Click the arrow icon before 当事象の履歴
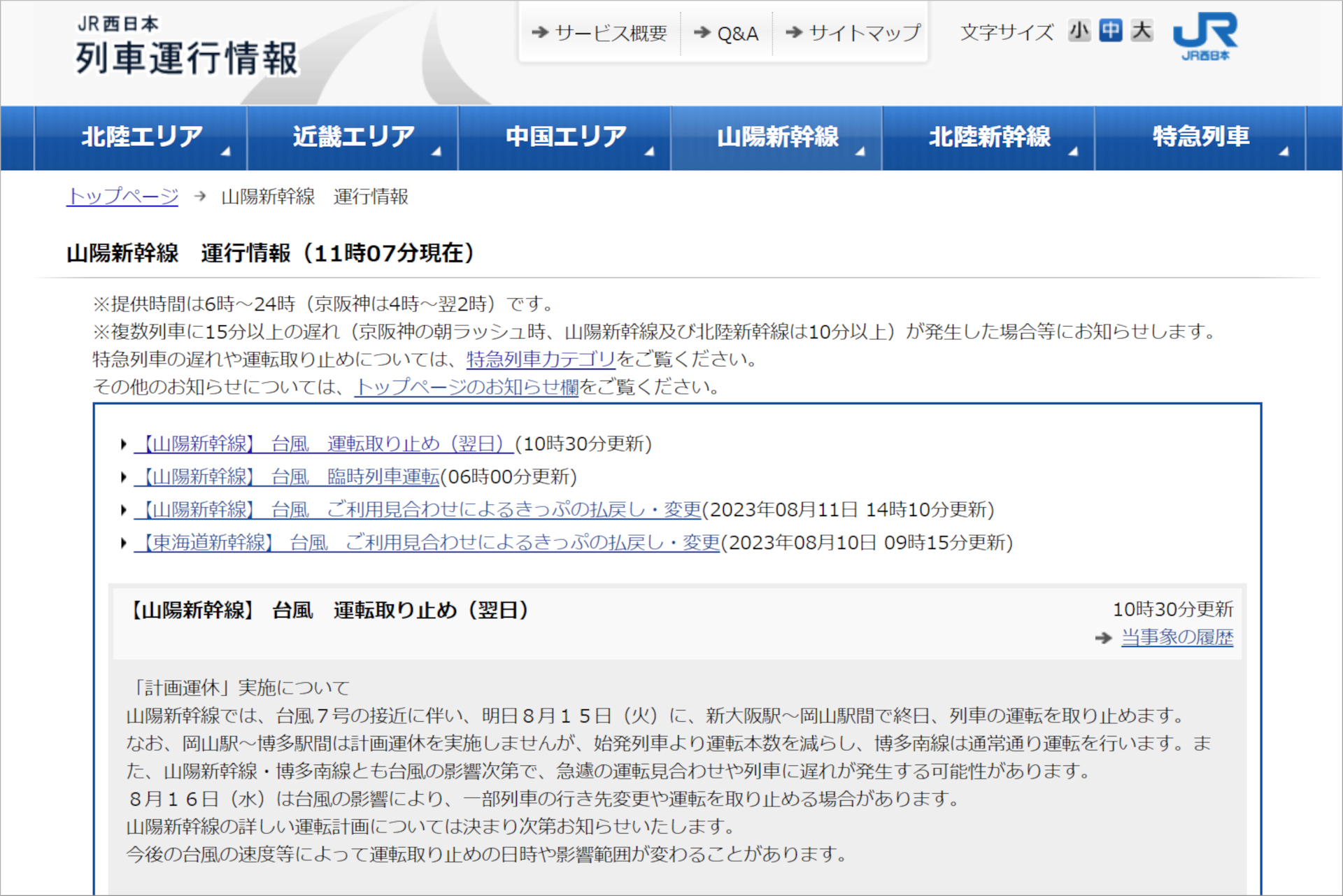Image resolution: width=1343 pixels, height=896 pixels. point(1104,639)
